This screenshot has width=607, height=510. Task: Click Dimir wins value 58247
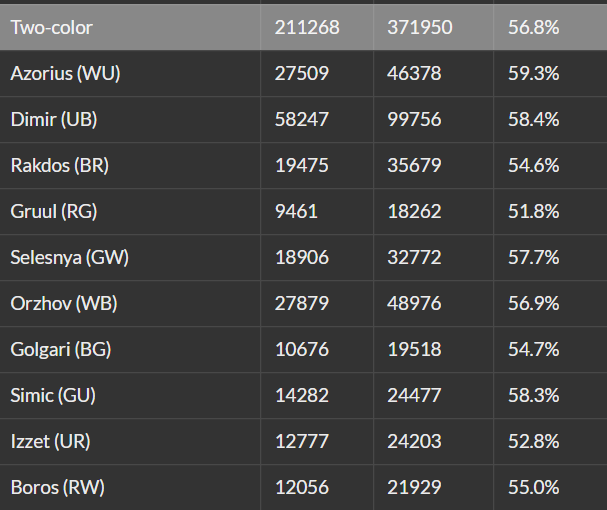(x=302, y=119)
